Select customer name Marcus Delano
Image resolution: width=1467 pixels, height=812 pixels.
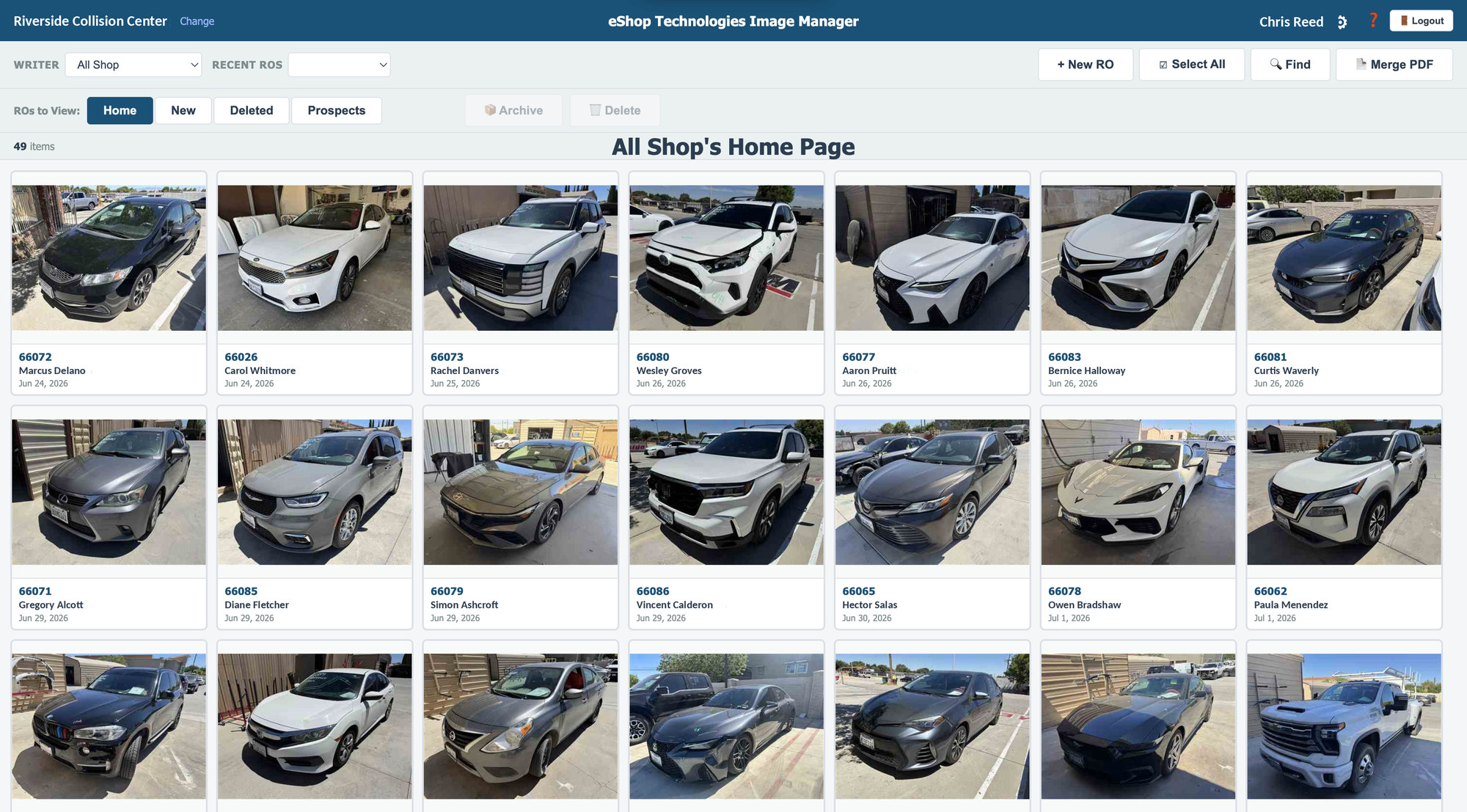[52, 371]
